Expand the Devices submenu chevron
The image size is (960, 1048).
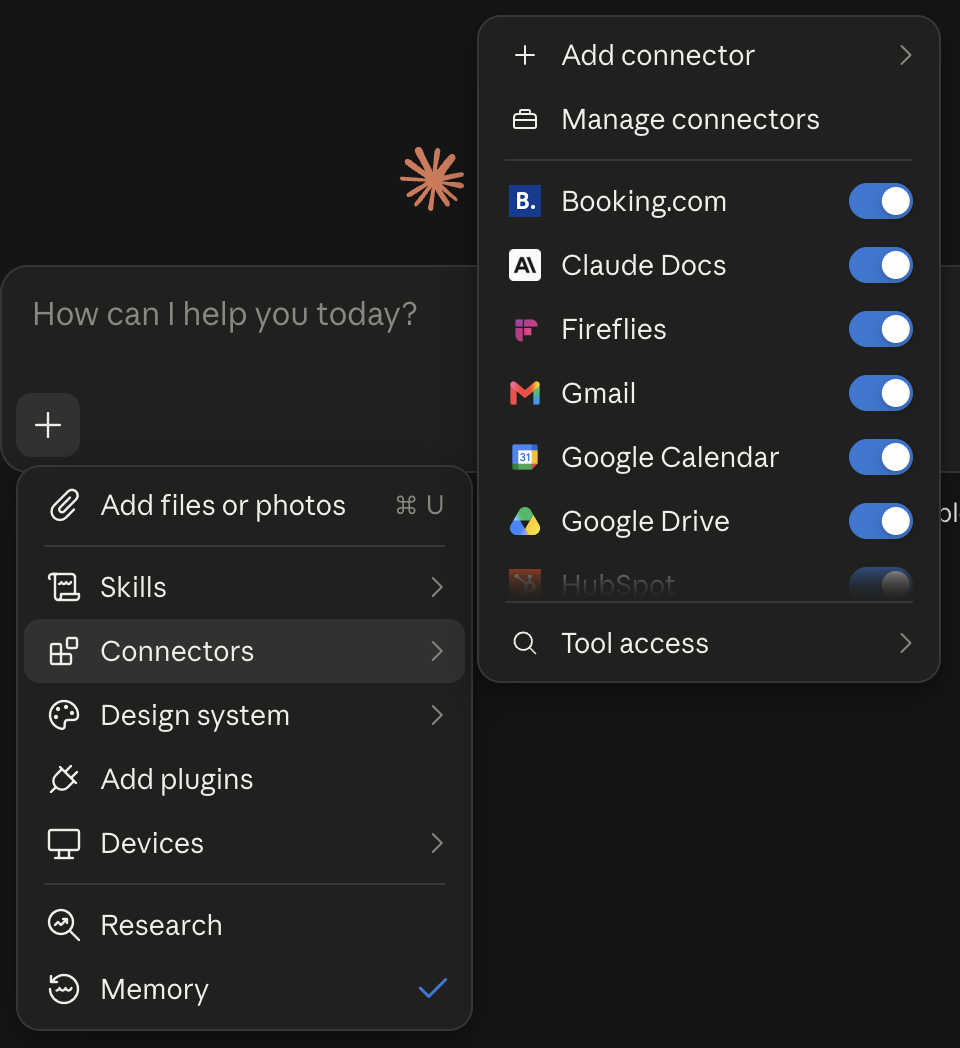437,843
